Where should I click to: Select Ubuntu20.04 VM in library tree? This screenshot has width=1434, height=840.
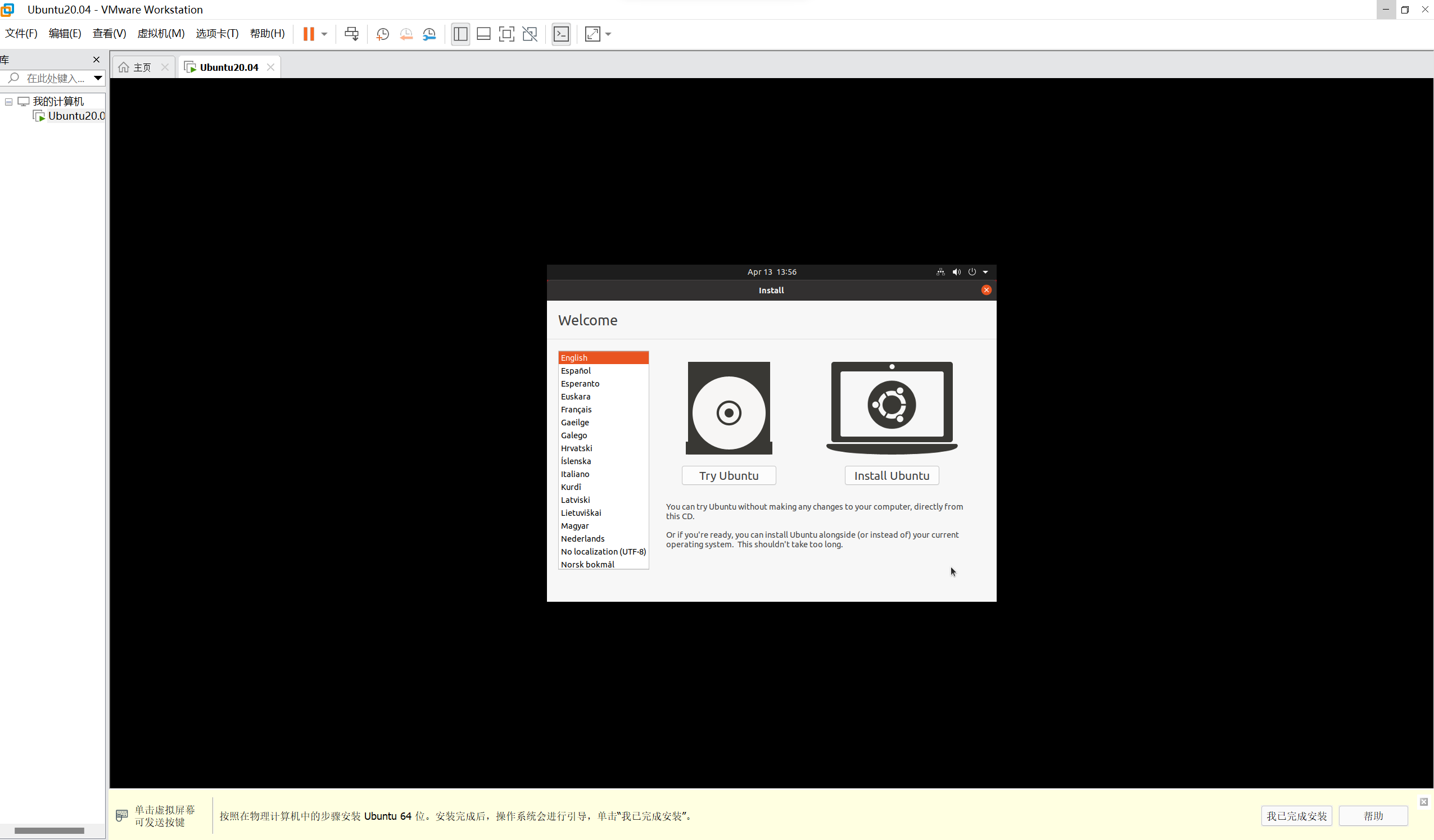pos(76,116)
